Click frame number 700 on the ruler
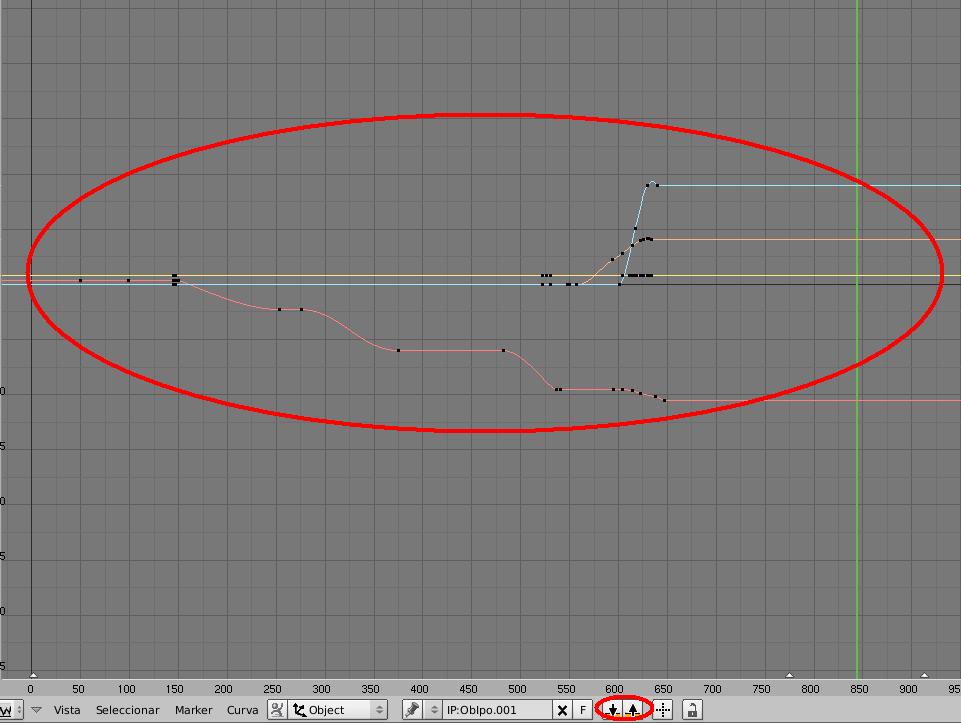The image size is (961, 723). (x=712, y=689)
